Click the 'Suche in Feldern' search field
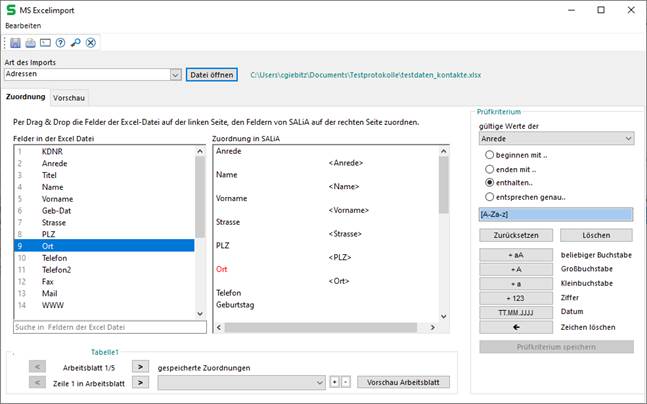The height and width of the screenshot is (404, 647). pyautogui.click(x=109, y=328)
